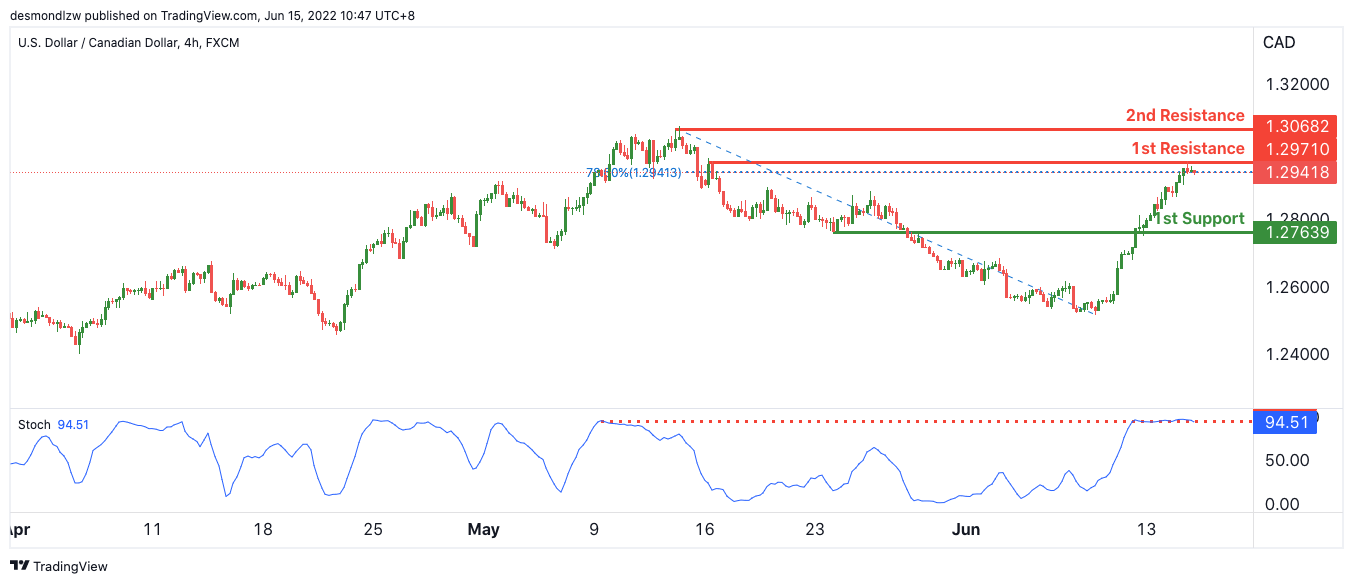The height and width of the screenshot is (583, 1353).
Task: Click the CAD currency label
Action: (1279, 43)
